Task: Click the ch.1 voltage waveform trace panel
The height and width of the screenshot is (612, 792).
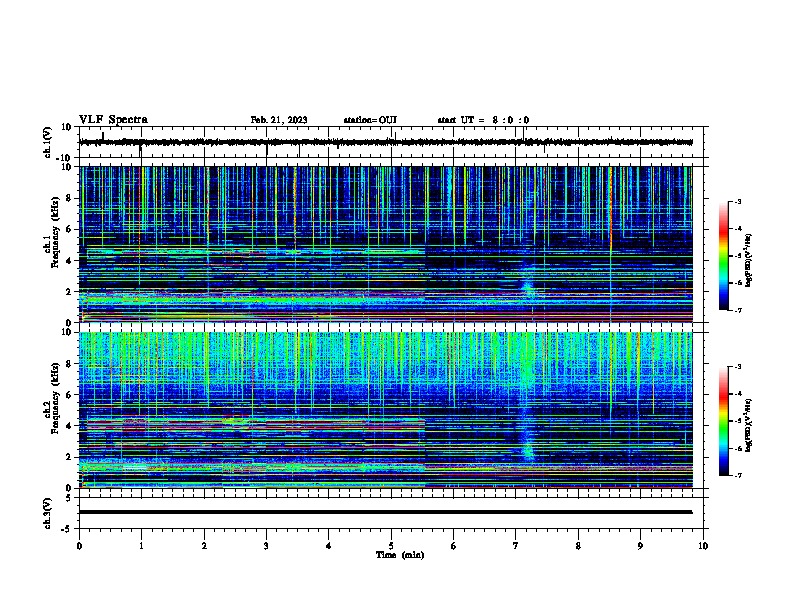Action: 391,142
